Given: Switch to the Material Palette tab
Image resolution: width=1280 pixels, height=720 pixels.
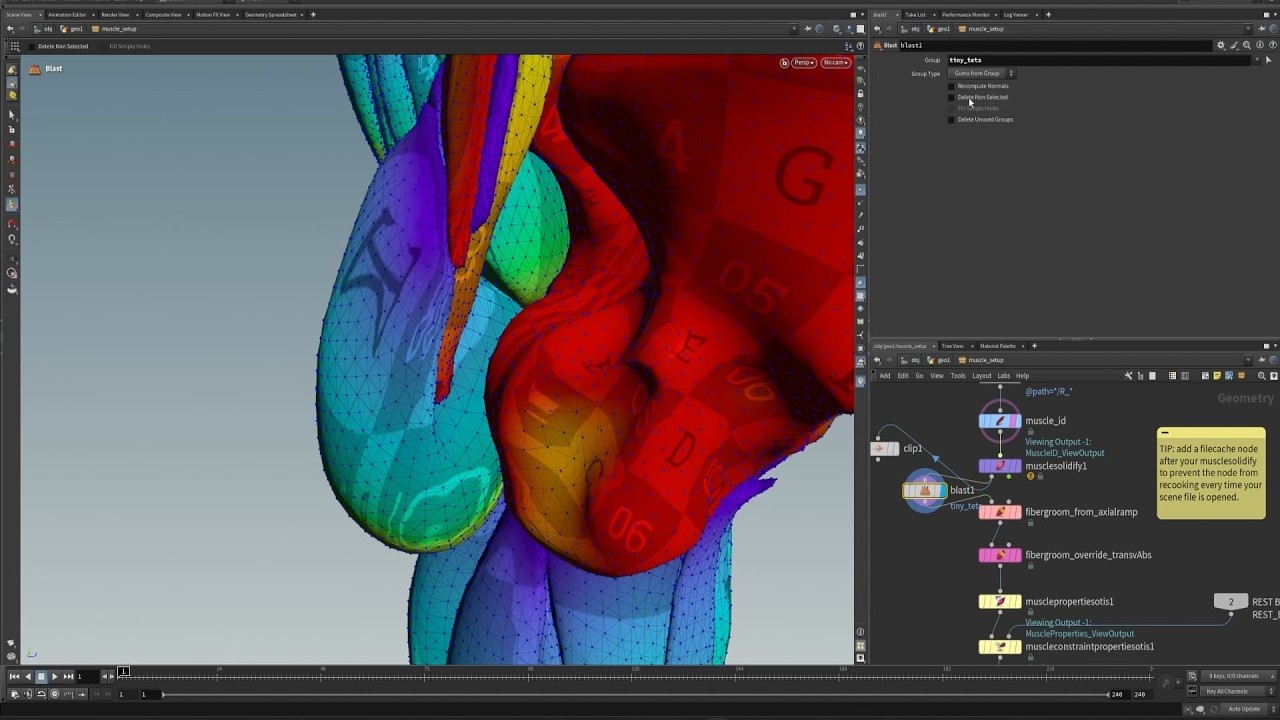Looking at the screenshot, I should click(x=998, y=346).
